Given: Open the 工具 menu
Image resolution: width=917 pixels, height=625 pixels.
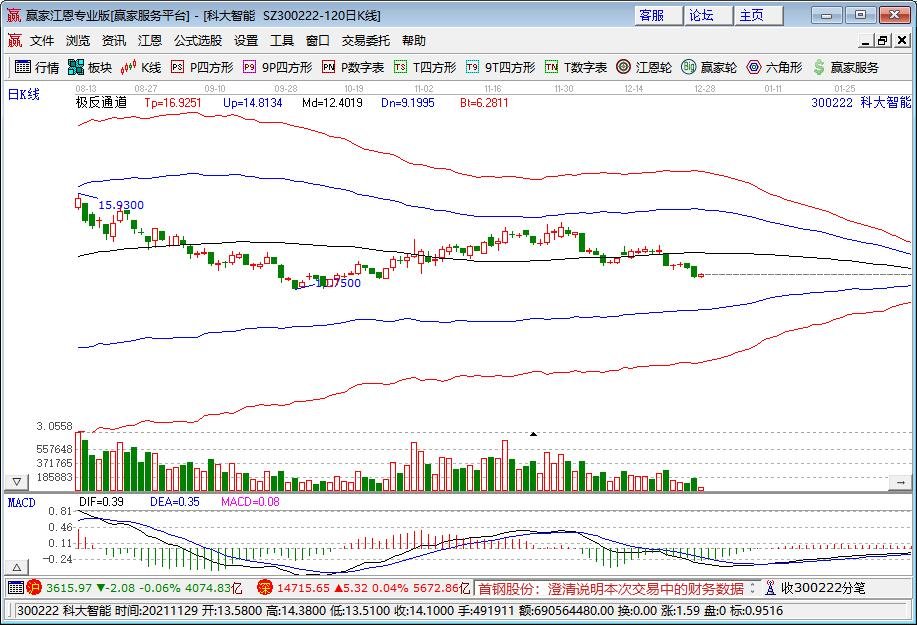Looking at the screenshot, I should [281, 41].
